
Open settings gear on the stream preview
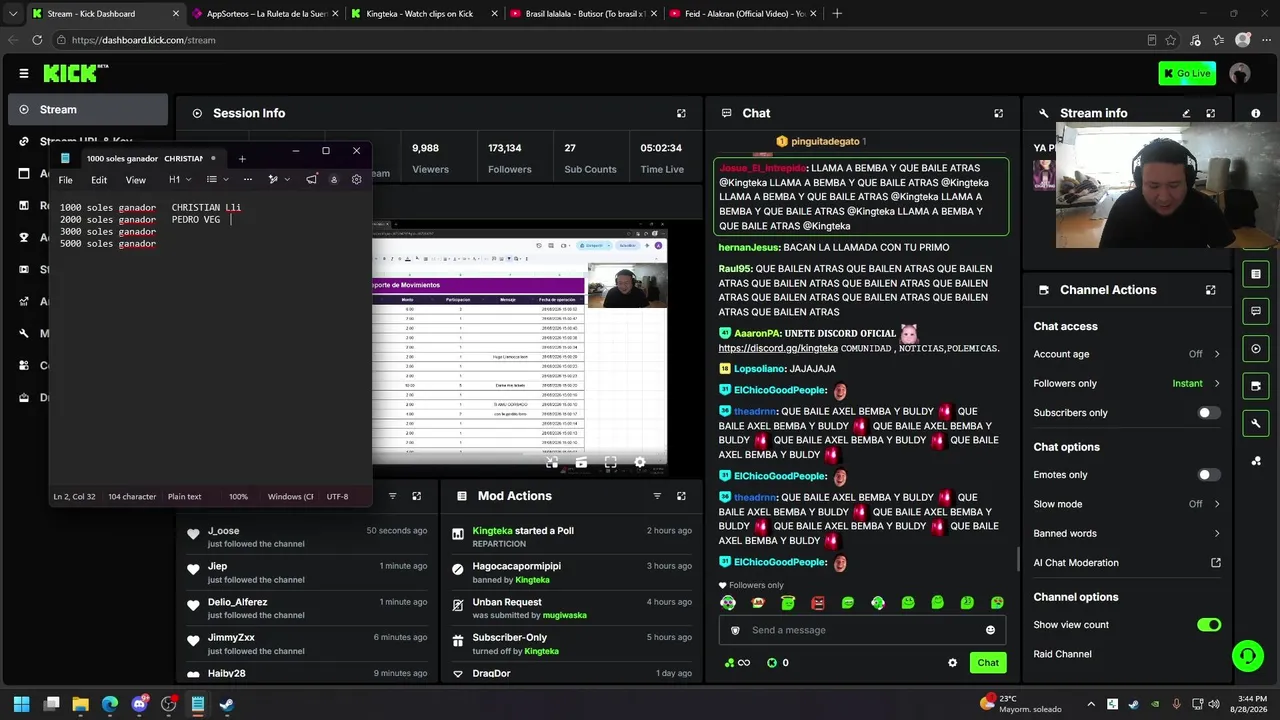click(640, 463)
